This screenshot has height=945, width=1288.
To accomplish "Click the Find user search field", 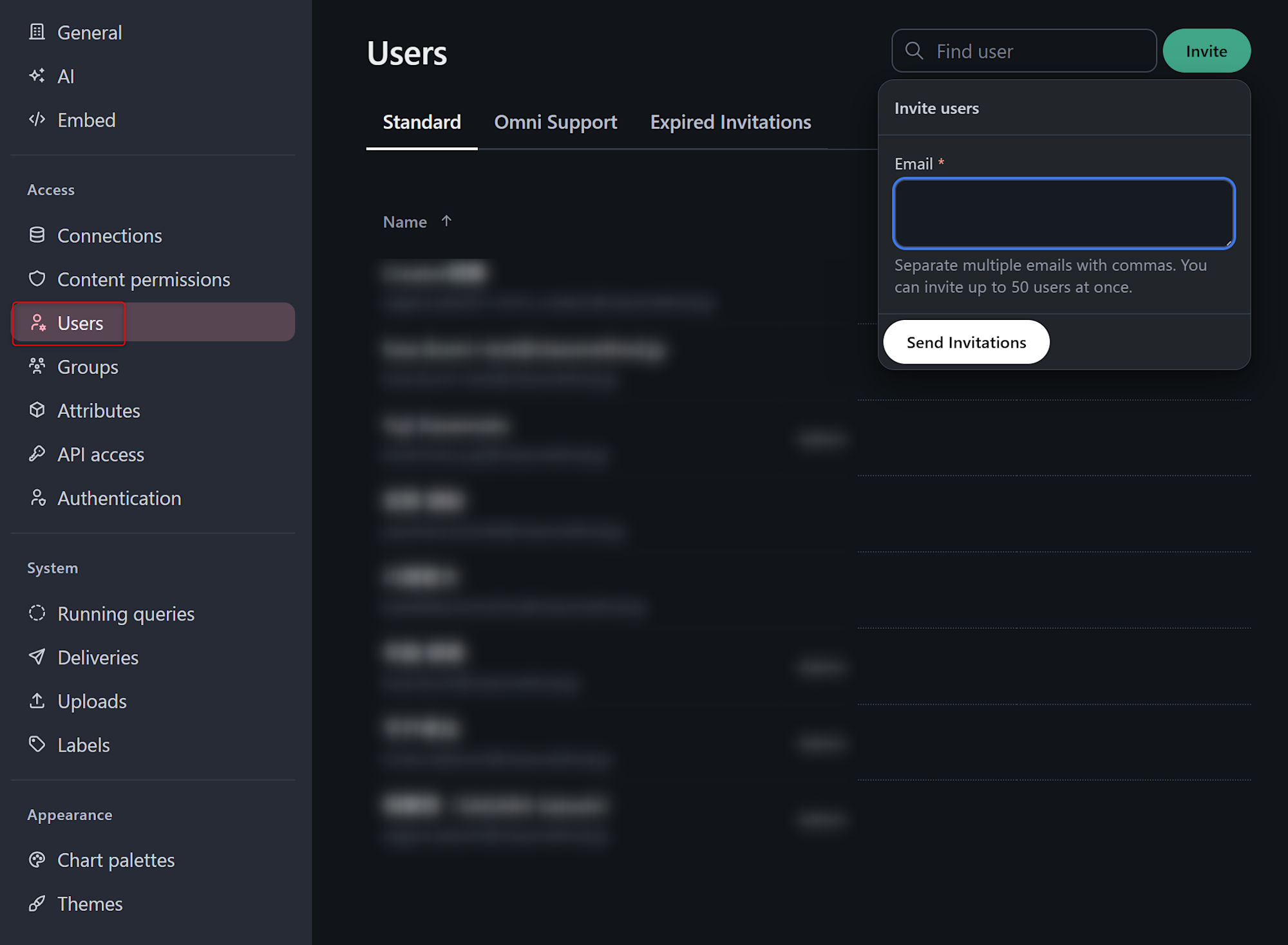I will pyautogui.click(x=1037, y=51).
